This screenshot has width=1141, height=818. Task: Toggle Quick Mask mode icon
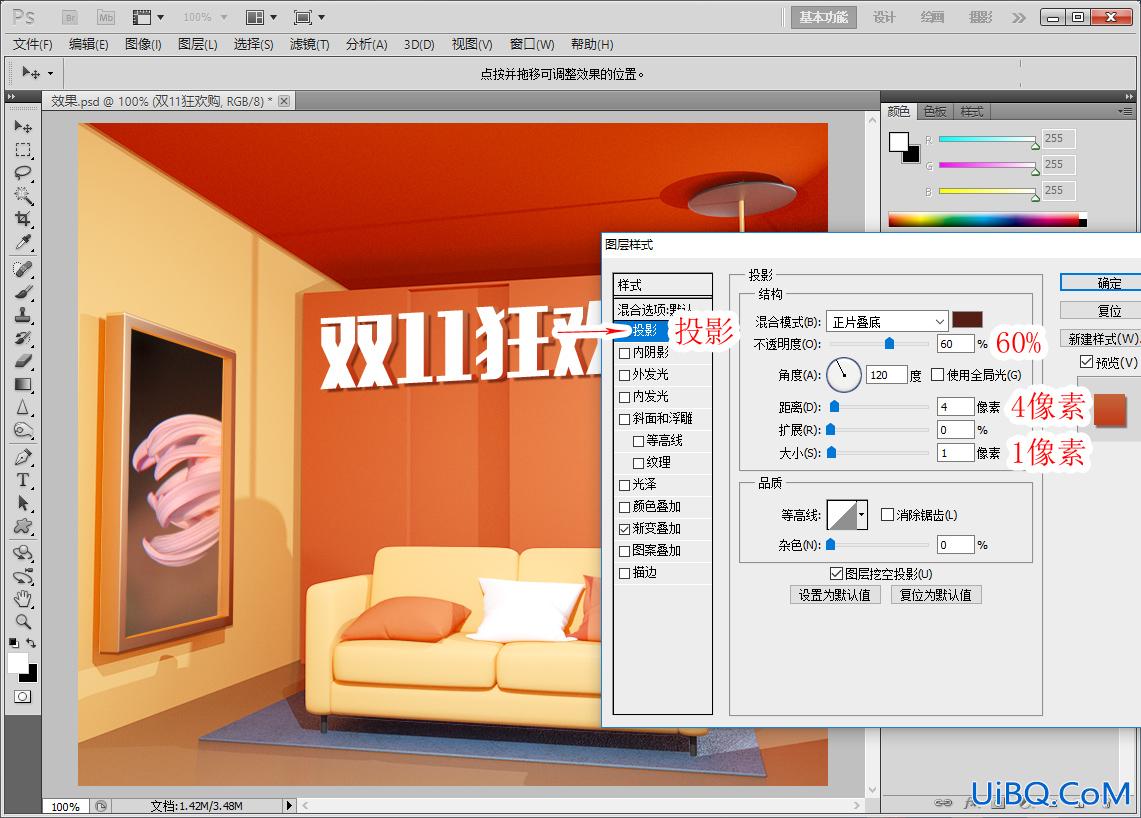[x=23, y=696]
